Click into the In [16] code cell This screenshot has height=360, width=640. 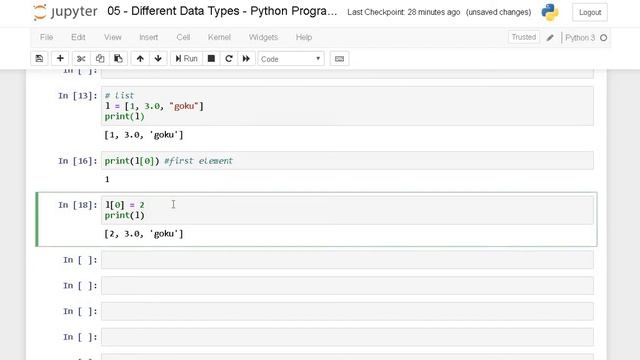click(347, 161)
